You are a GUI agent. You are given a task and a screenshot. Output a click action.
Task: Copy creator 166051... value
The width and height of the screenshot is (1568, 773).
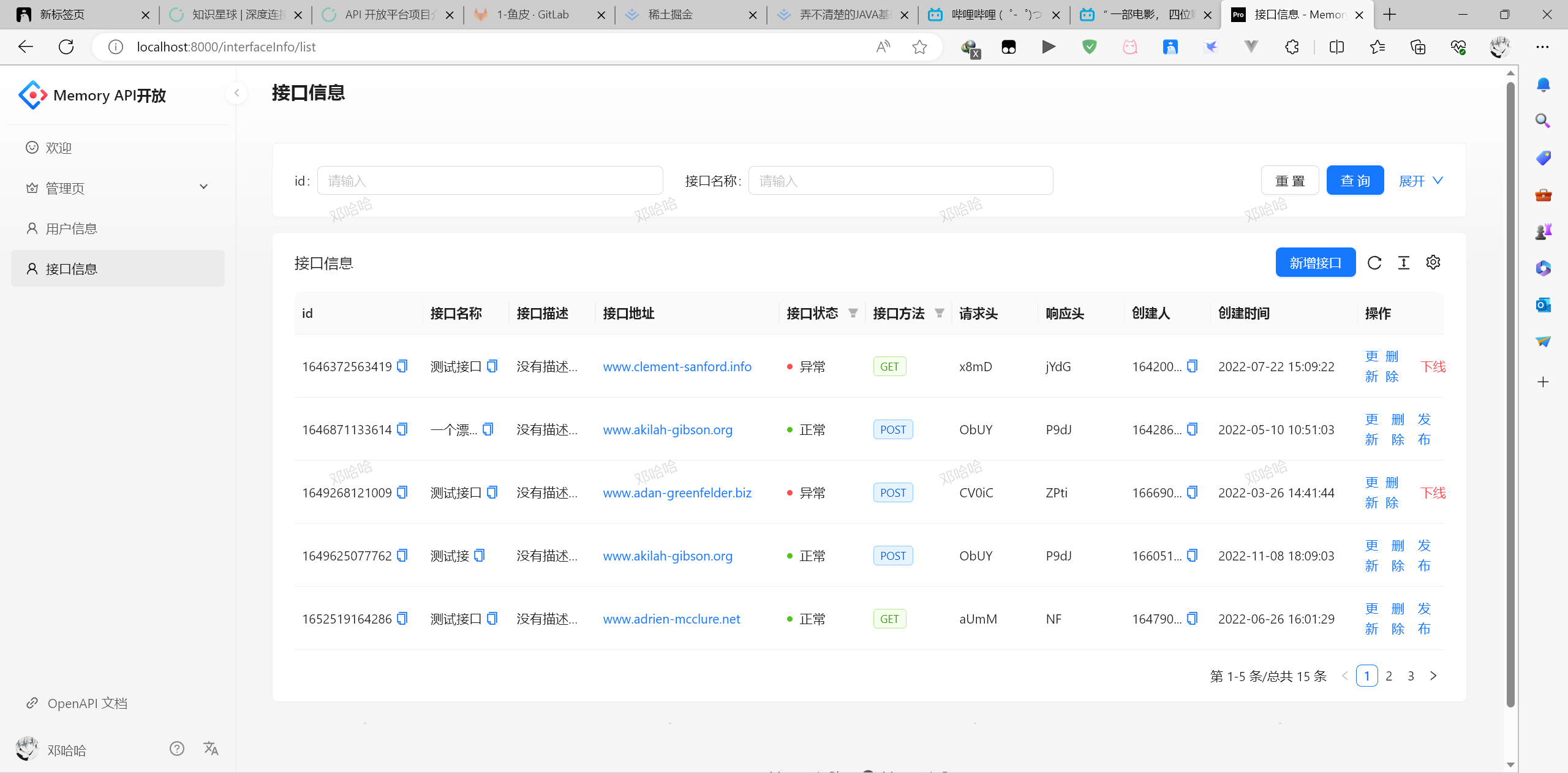click(1193, 556)
